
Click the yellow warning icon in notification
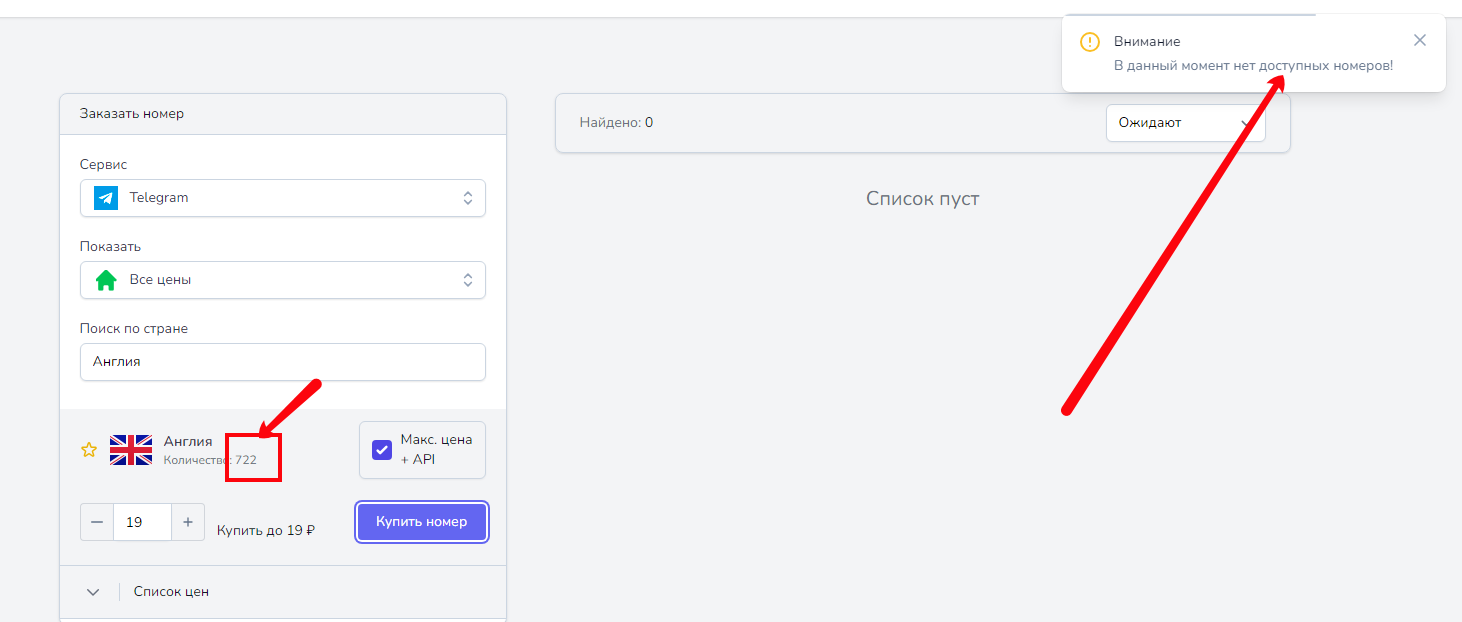click(1090, 42)
